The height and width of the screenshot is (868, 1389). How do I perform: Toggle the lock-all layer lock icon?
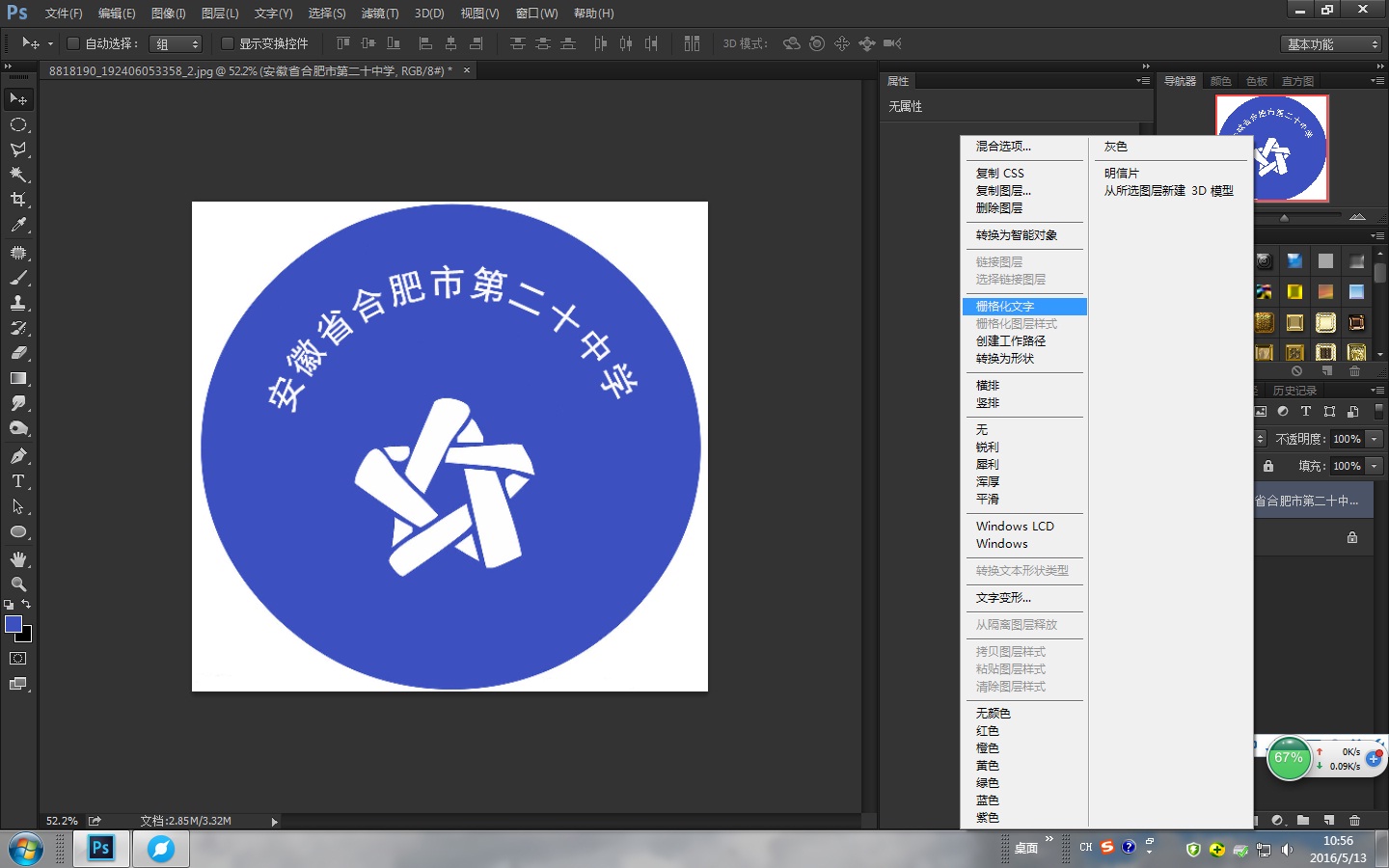pyautogui.click(x=1268, y=466)
